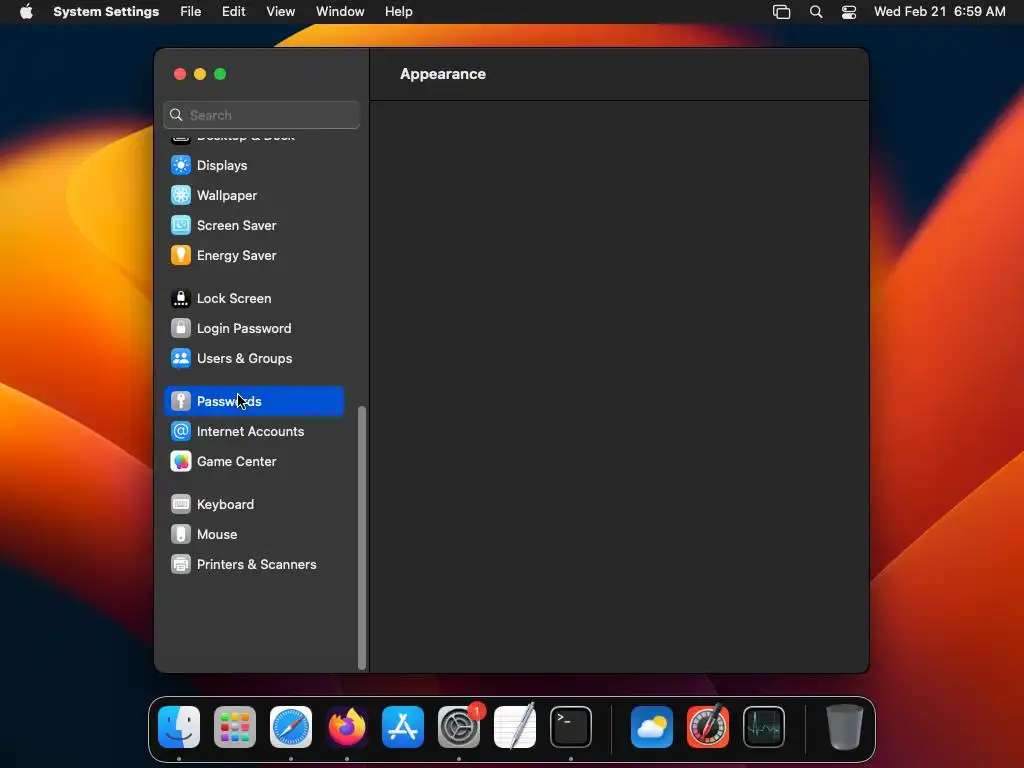Click the date and time in menu bar
1024x768 pixels.
coord(939,12)
